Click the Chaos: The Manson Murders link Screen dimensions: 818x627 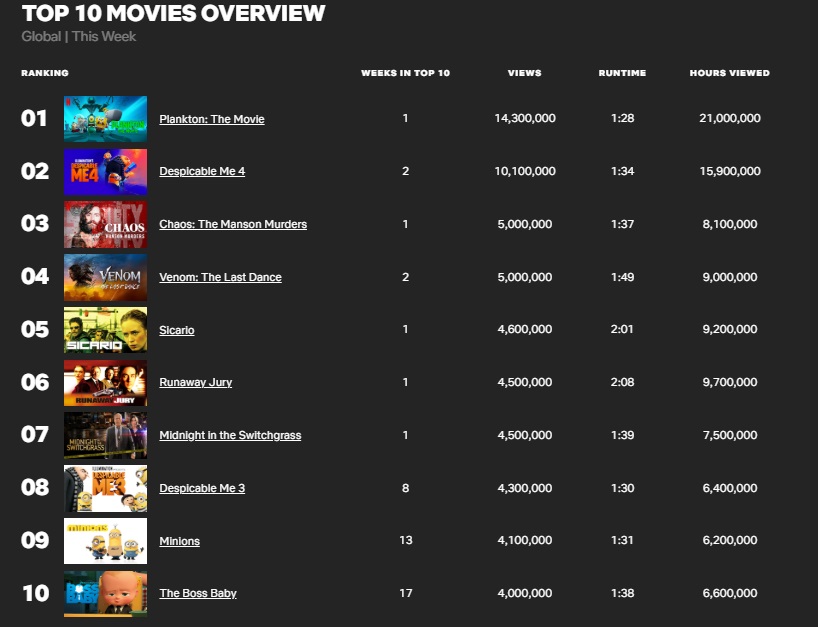click(233, 225)
